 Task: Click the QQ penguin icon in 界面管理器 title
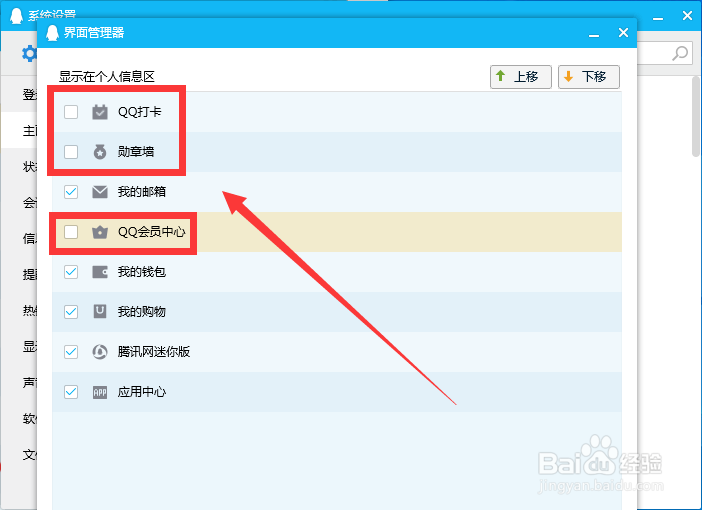click(52, 33)
